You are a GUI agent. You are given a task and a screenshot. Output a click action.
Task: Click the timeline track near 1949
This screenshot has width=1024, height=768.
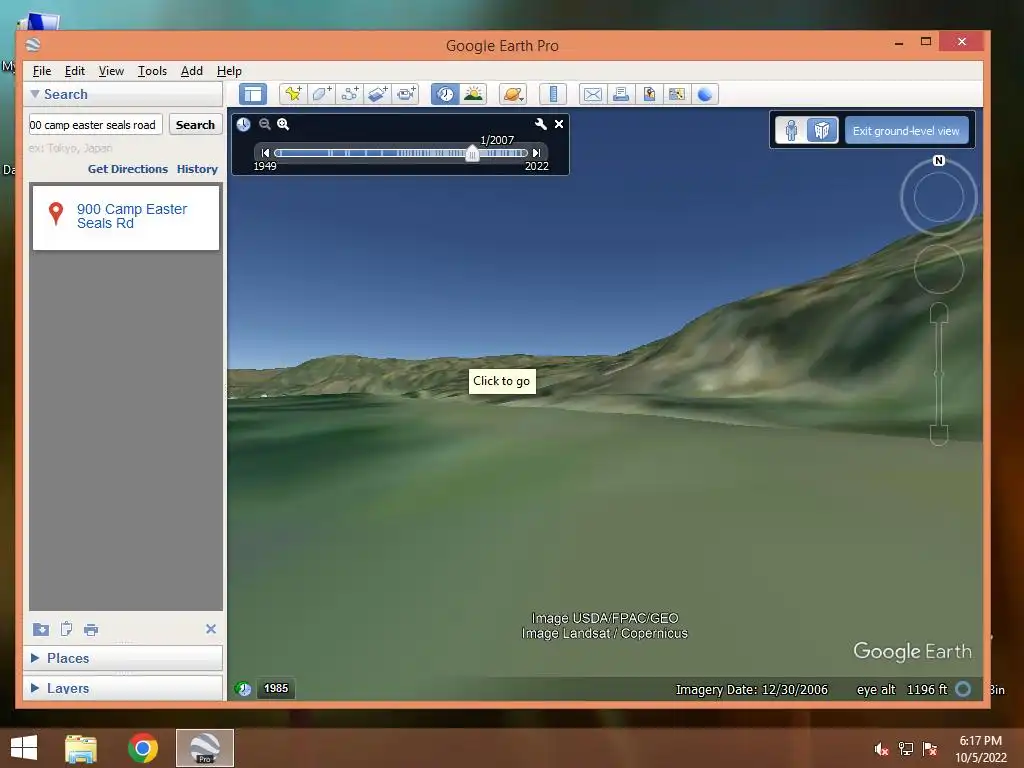[x=280, y=153]
